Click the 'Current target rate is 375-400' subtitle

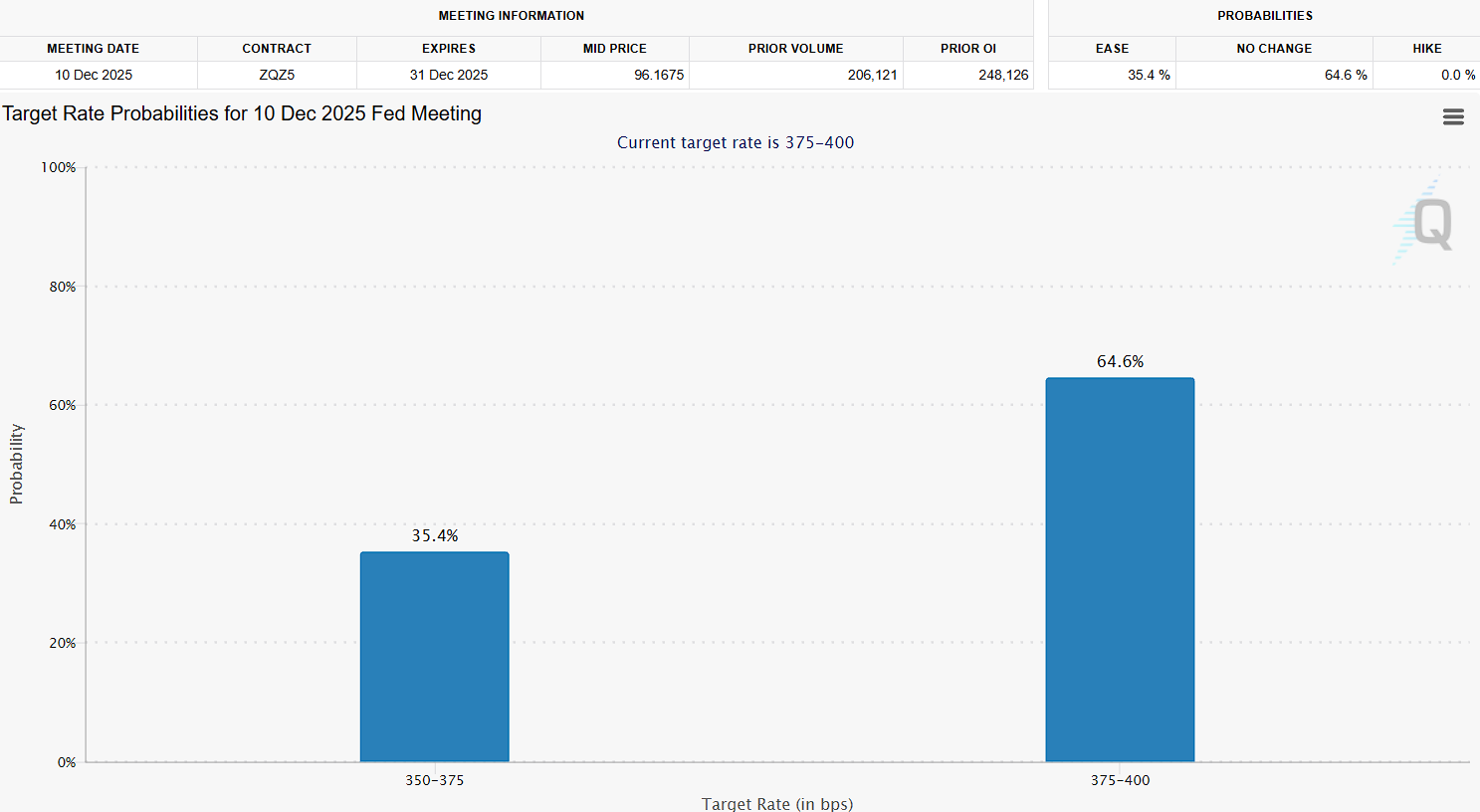point(736,142)
